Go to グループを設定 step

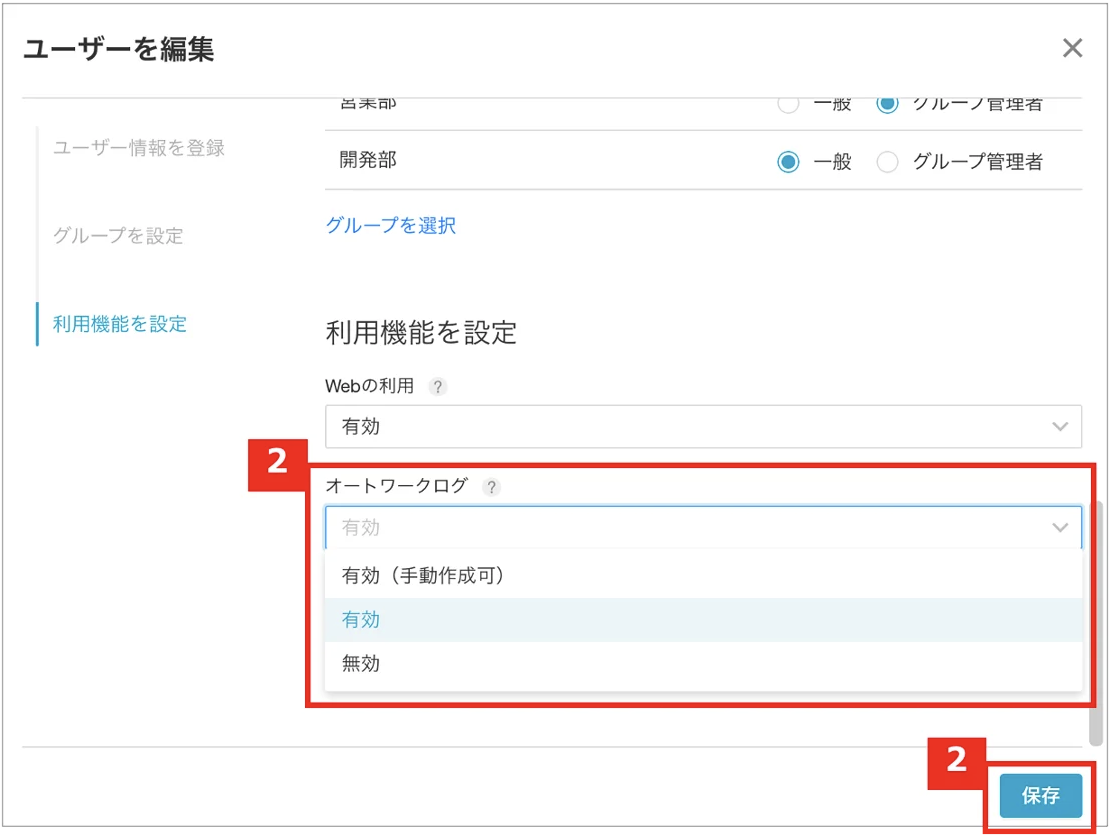(x=118, y=236)
